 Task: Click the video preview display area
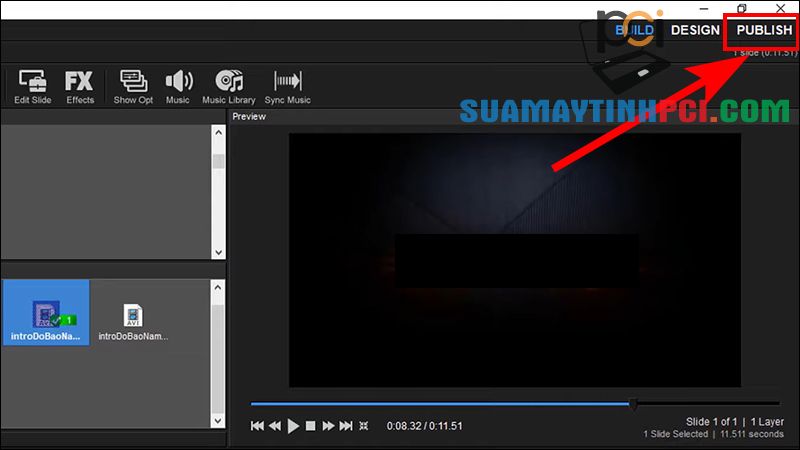tap(515, 260)
